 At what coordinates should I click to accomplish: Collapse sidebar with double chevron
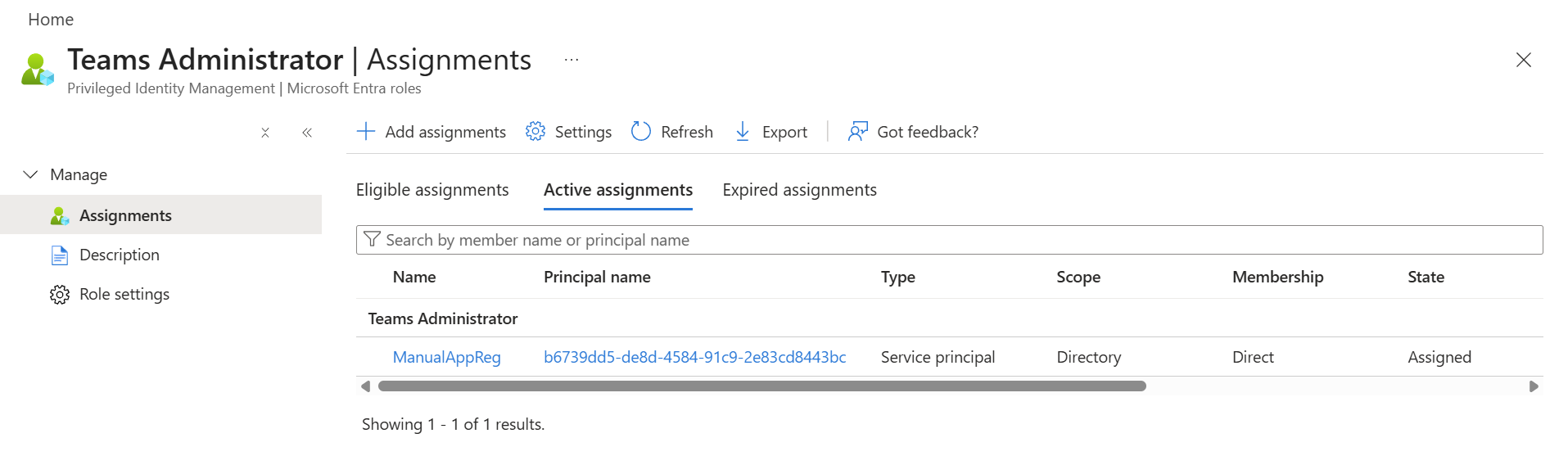coord(307,133)
